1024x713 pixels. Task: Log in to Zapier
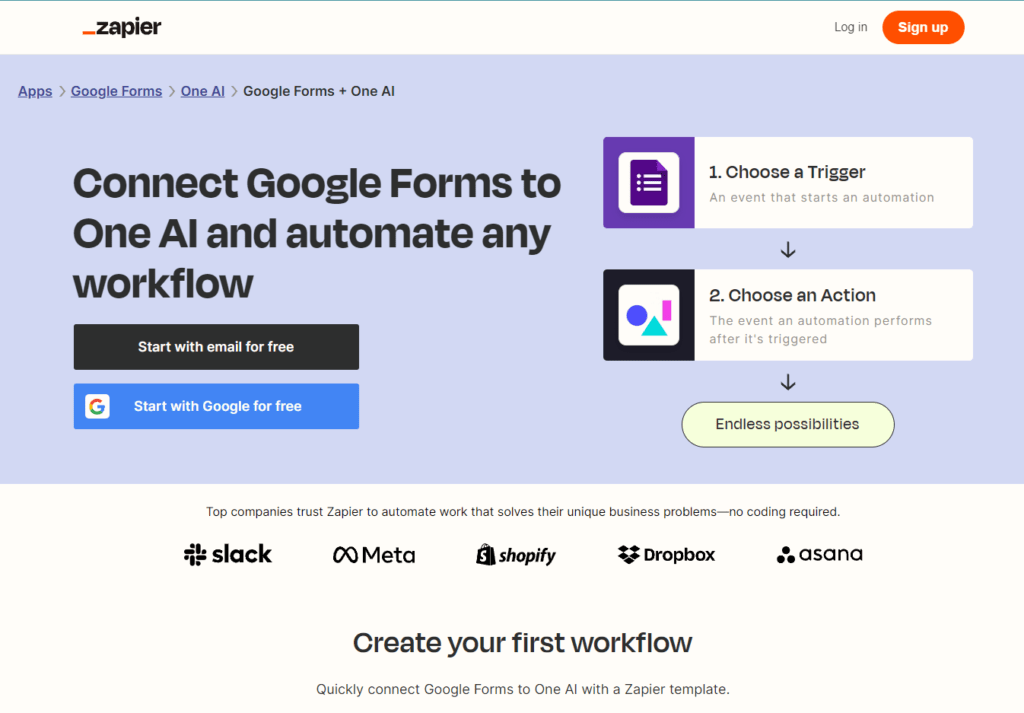tap(851, 27)
